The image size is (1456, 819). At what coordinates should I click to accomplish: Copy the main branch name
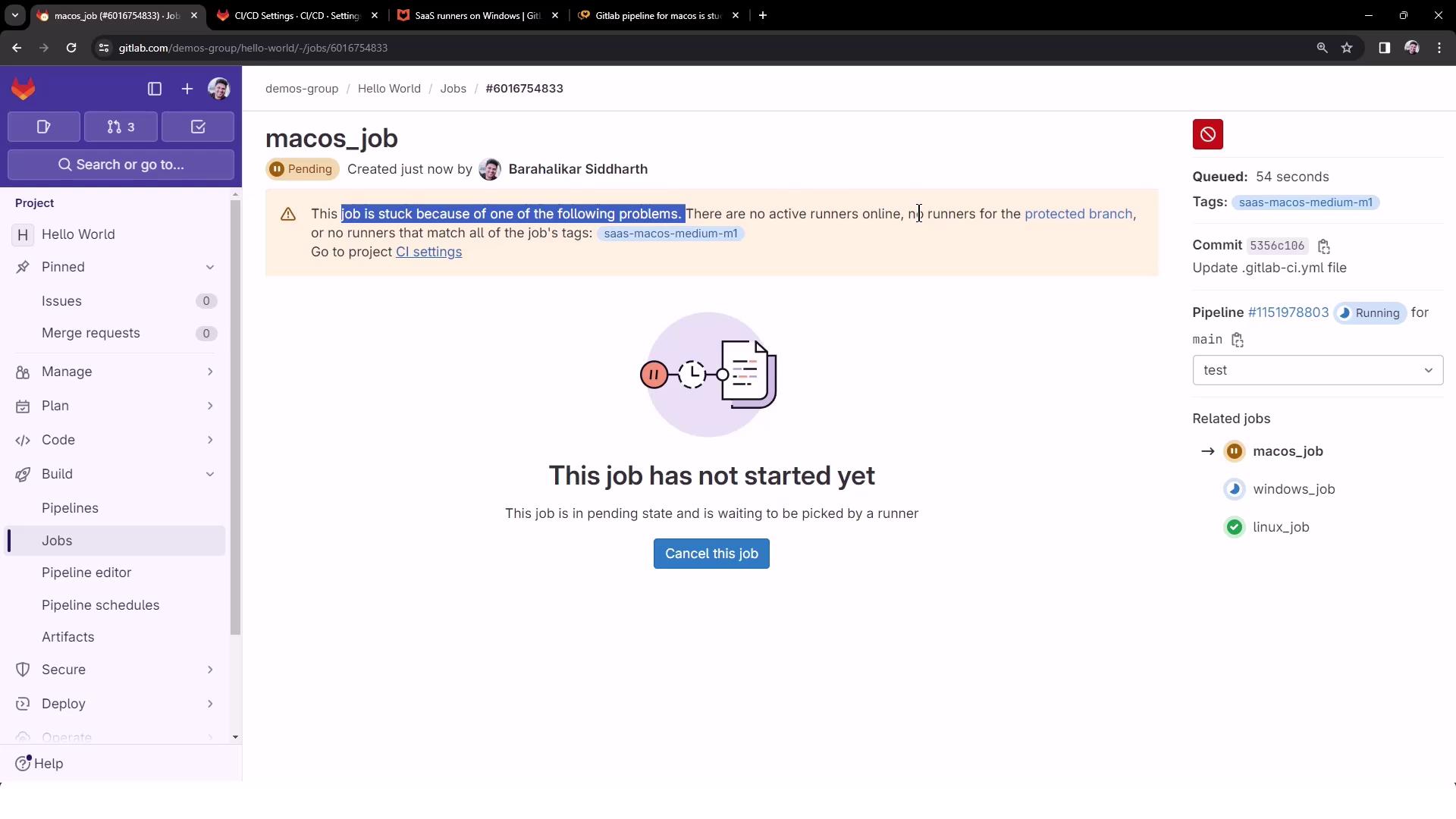point(1238,340)
